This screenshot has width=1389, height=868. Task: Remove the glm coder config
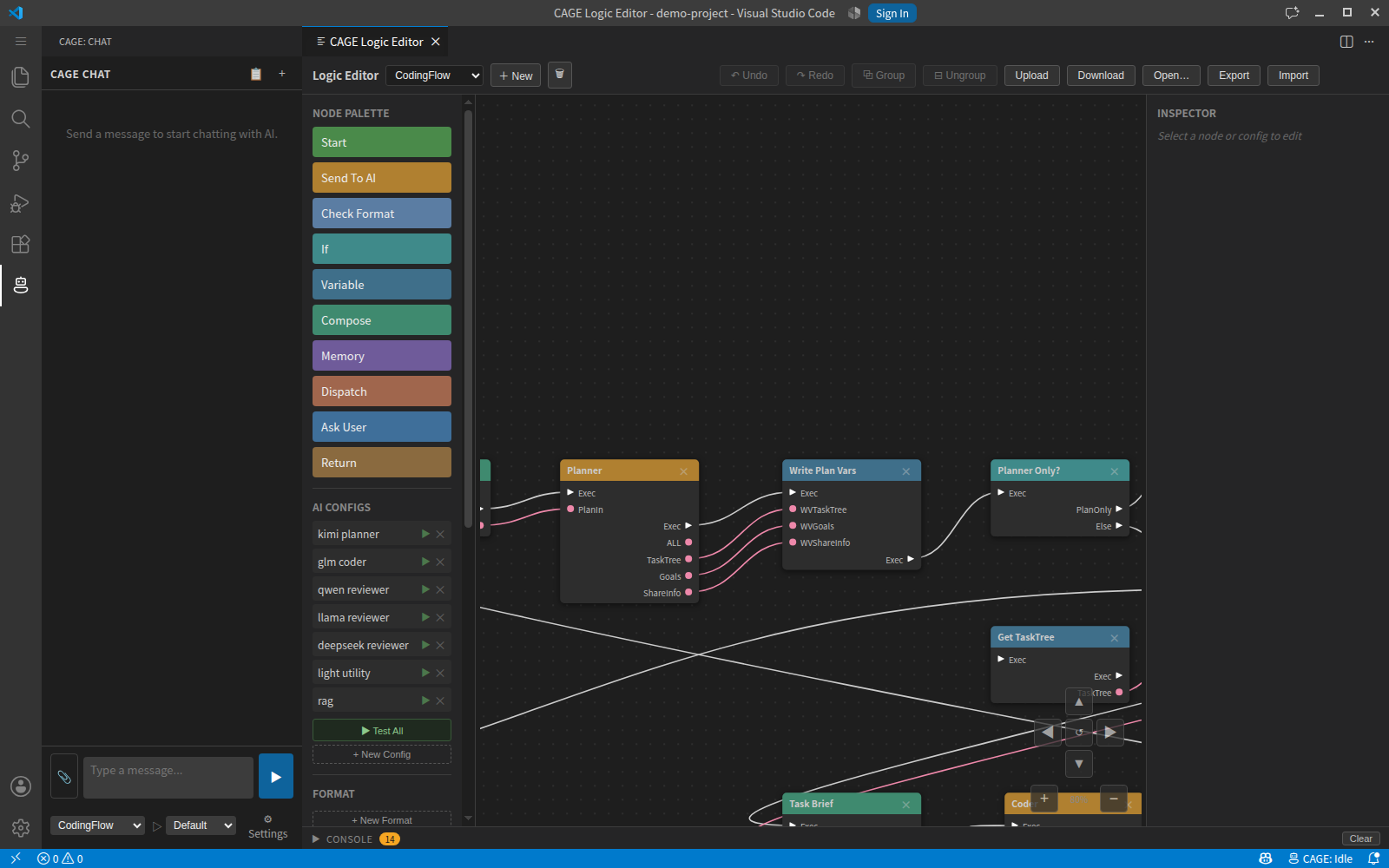click(440, 562)
